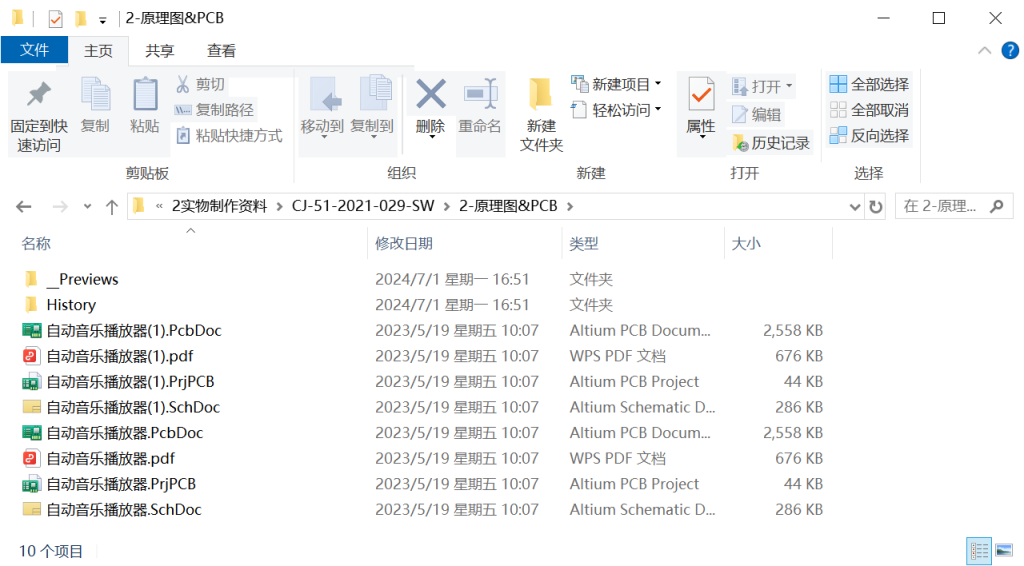Click the Rename (重命名) icon
Image resolution: width=1024 pixels, height=566 pixels.
coord(481,94)
